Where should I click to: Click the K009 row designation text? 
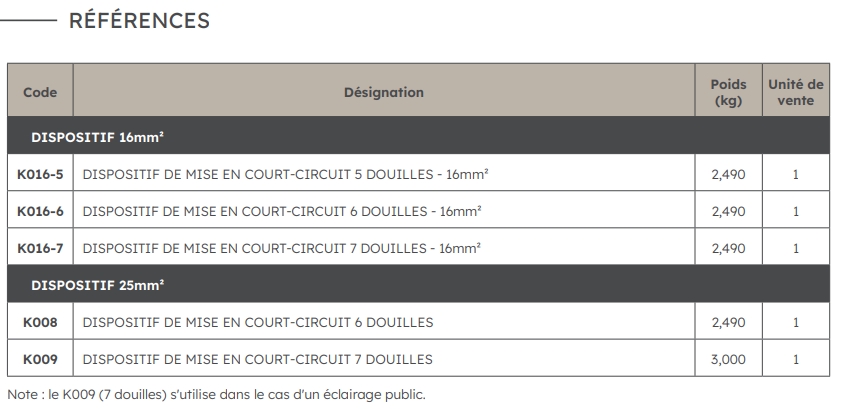pyautogui.click(x=258, y=359)
